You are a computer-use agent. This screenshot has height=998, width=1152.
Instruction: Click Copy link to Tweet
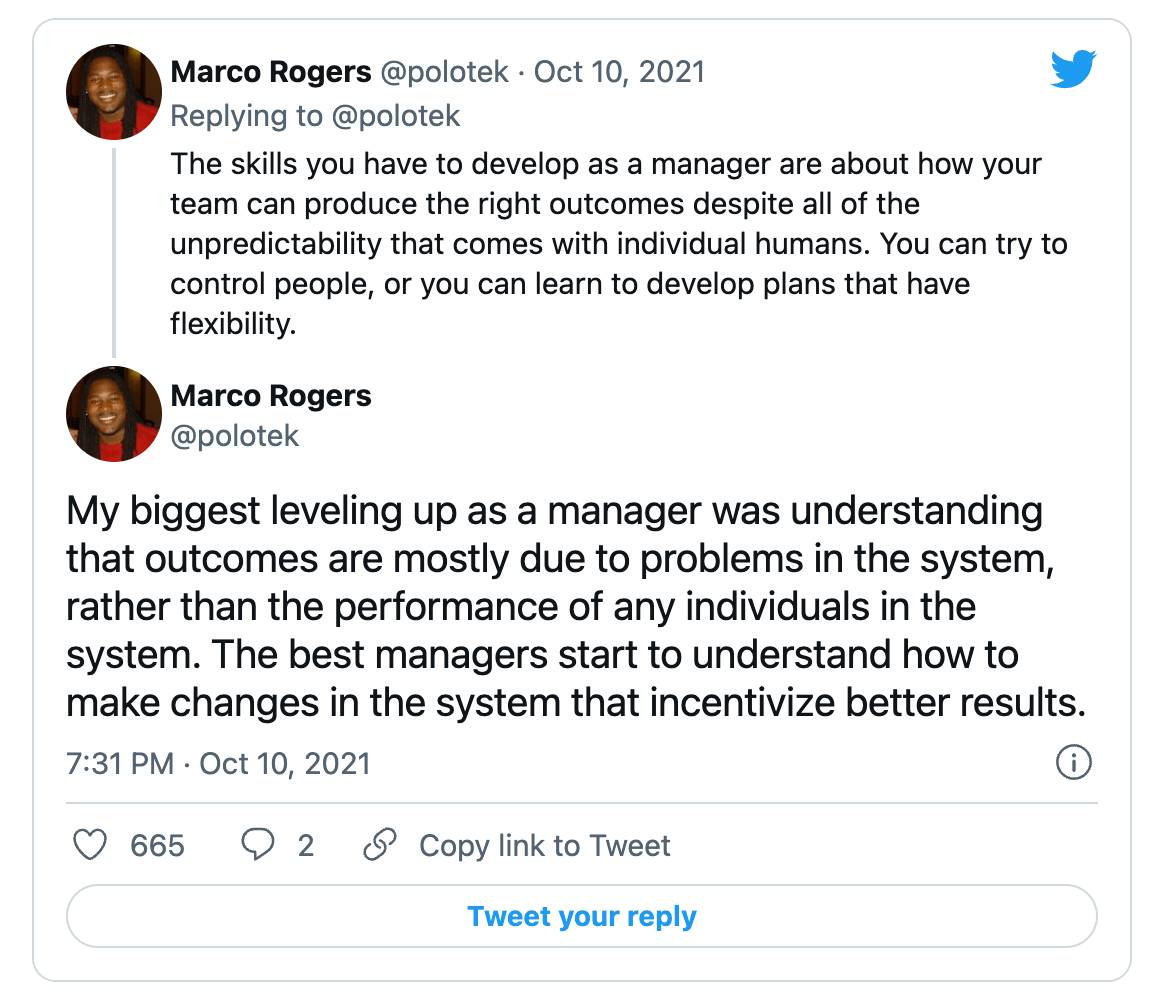point(544,846)
